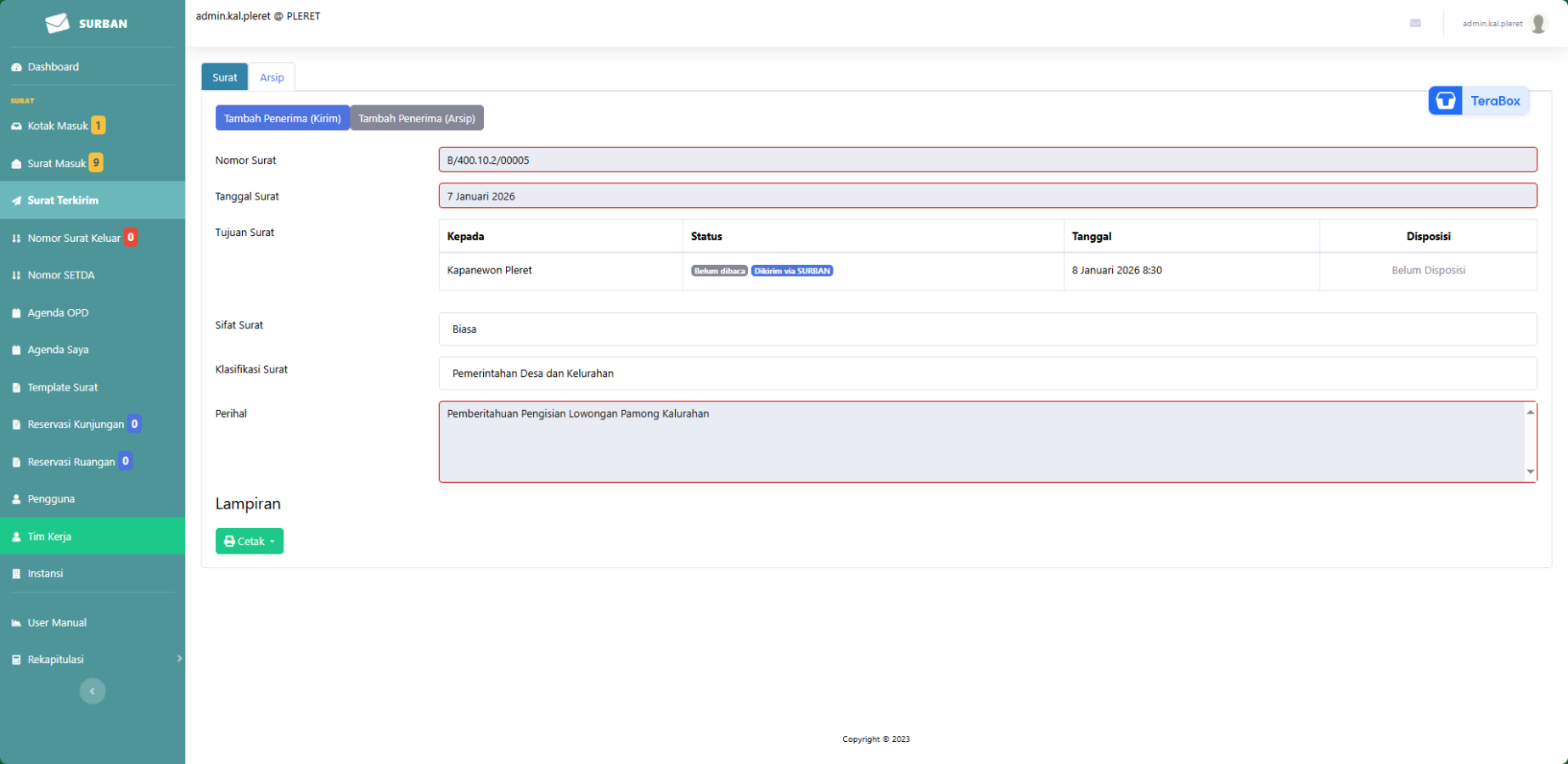
Task: Open the Sifat Surat field showing Biasa
Action: click(986, 329)
